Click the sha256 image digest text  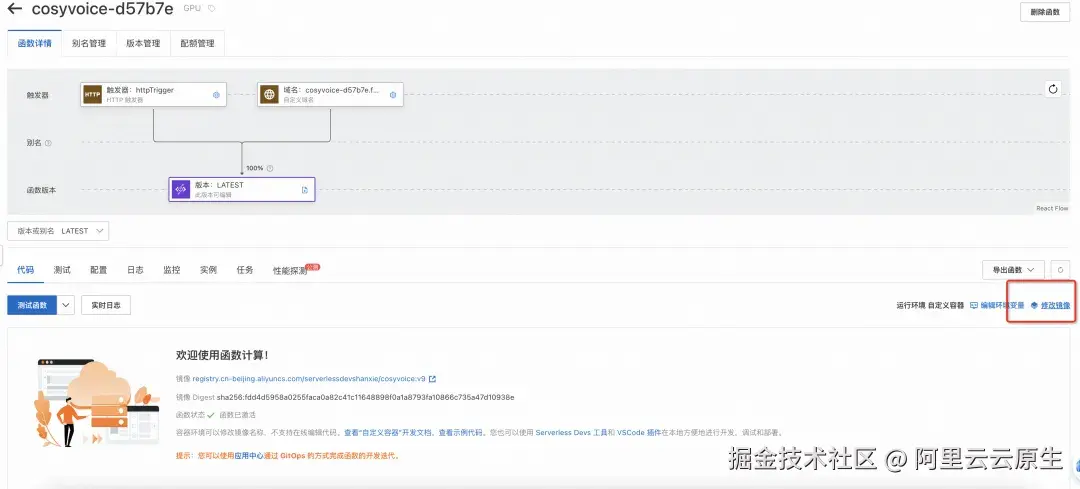coord(365,397)
